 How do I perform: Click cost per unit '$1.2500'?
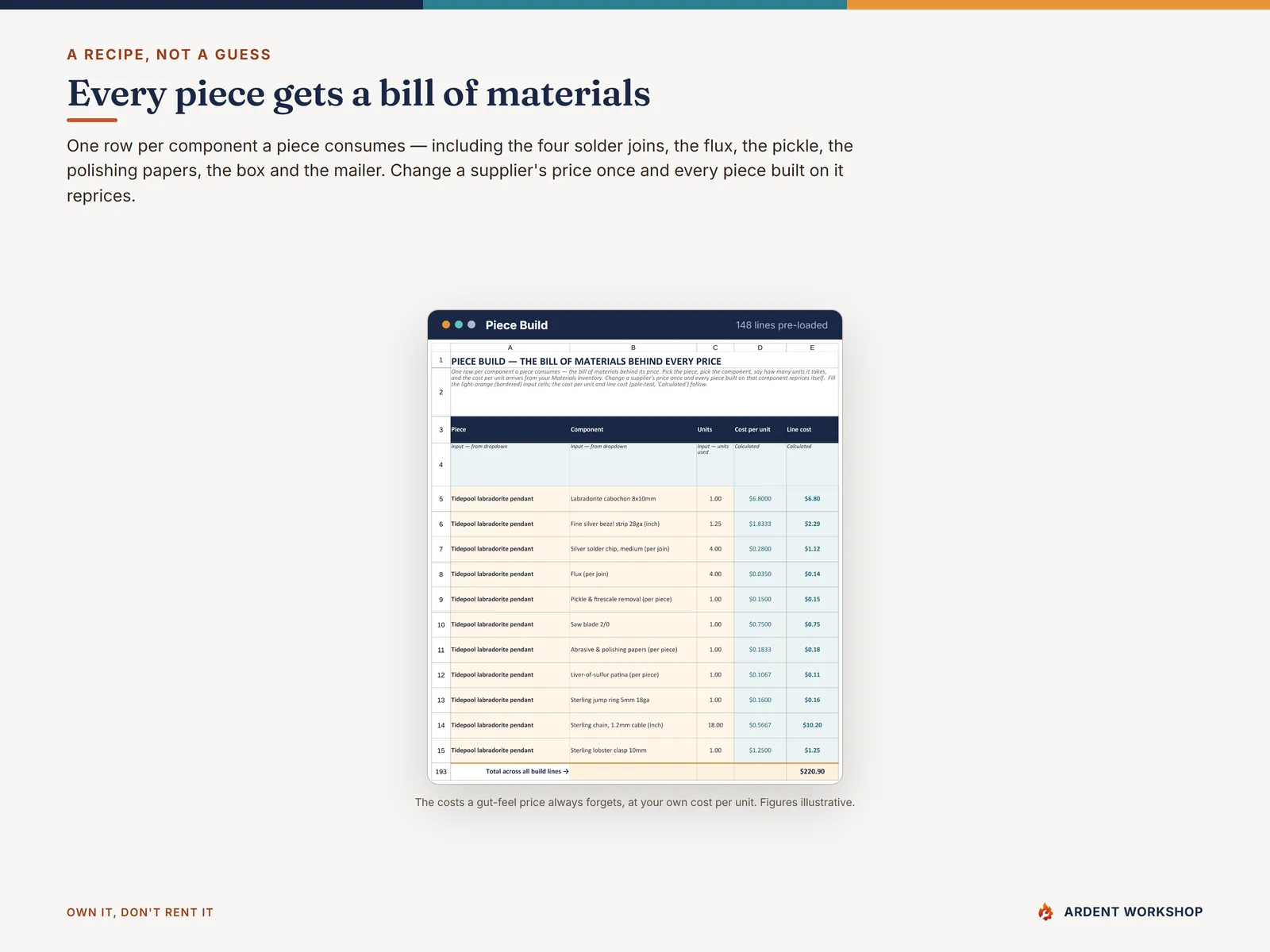tap(760, 750)
